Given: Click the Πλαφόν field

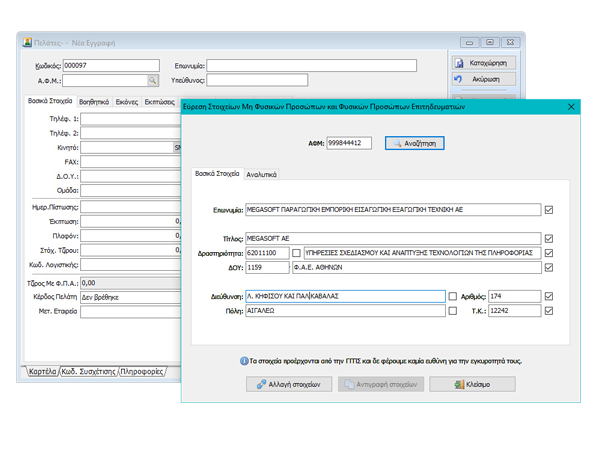Looking at the screenshot, I should click(130, 236).
